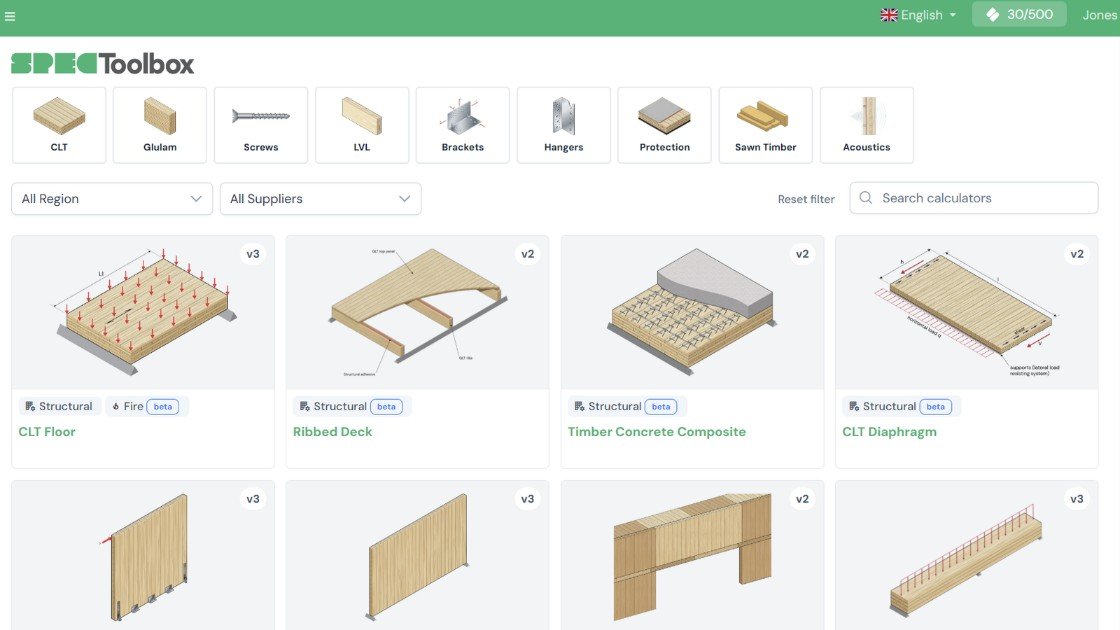Click the v3 badge on CLT Floor
Viewport: 1120px width, 630px height.
tap(253, 254)
